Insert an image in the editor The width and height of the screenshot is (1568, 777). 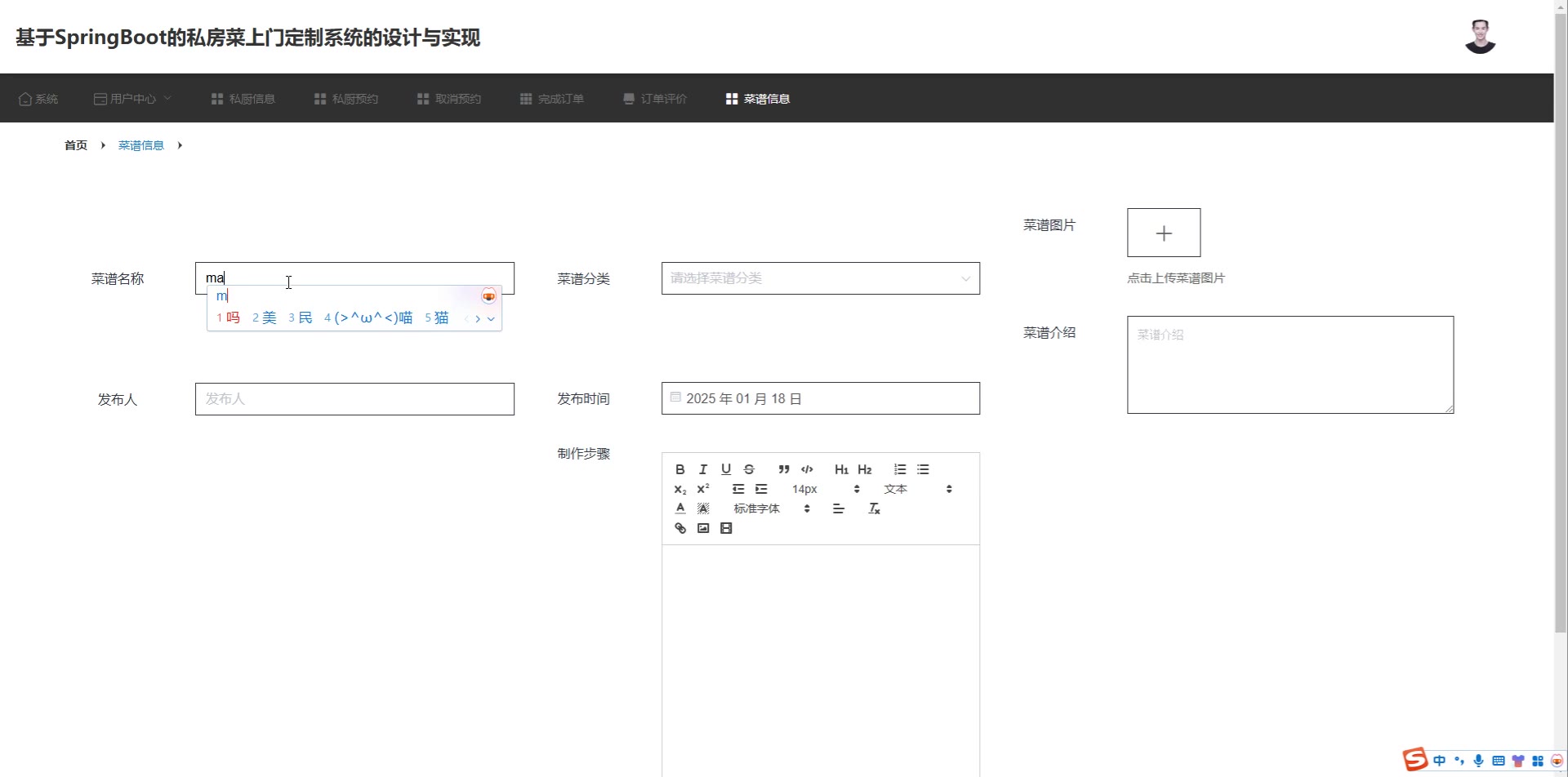(x=702, y=528)
